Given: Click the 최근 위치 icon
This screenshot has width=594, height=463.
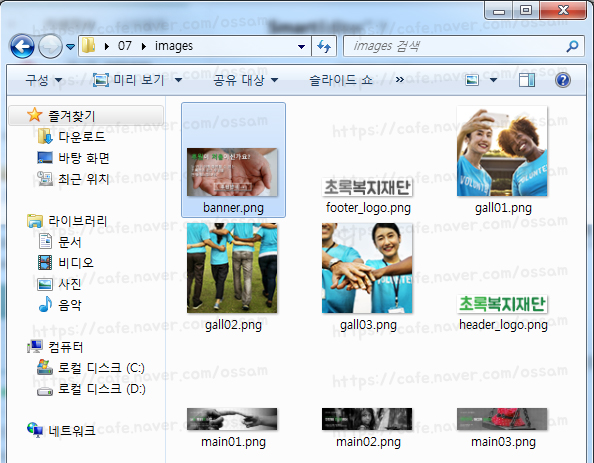Looking at the screenshot, I should coord(45,178).
